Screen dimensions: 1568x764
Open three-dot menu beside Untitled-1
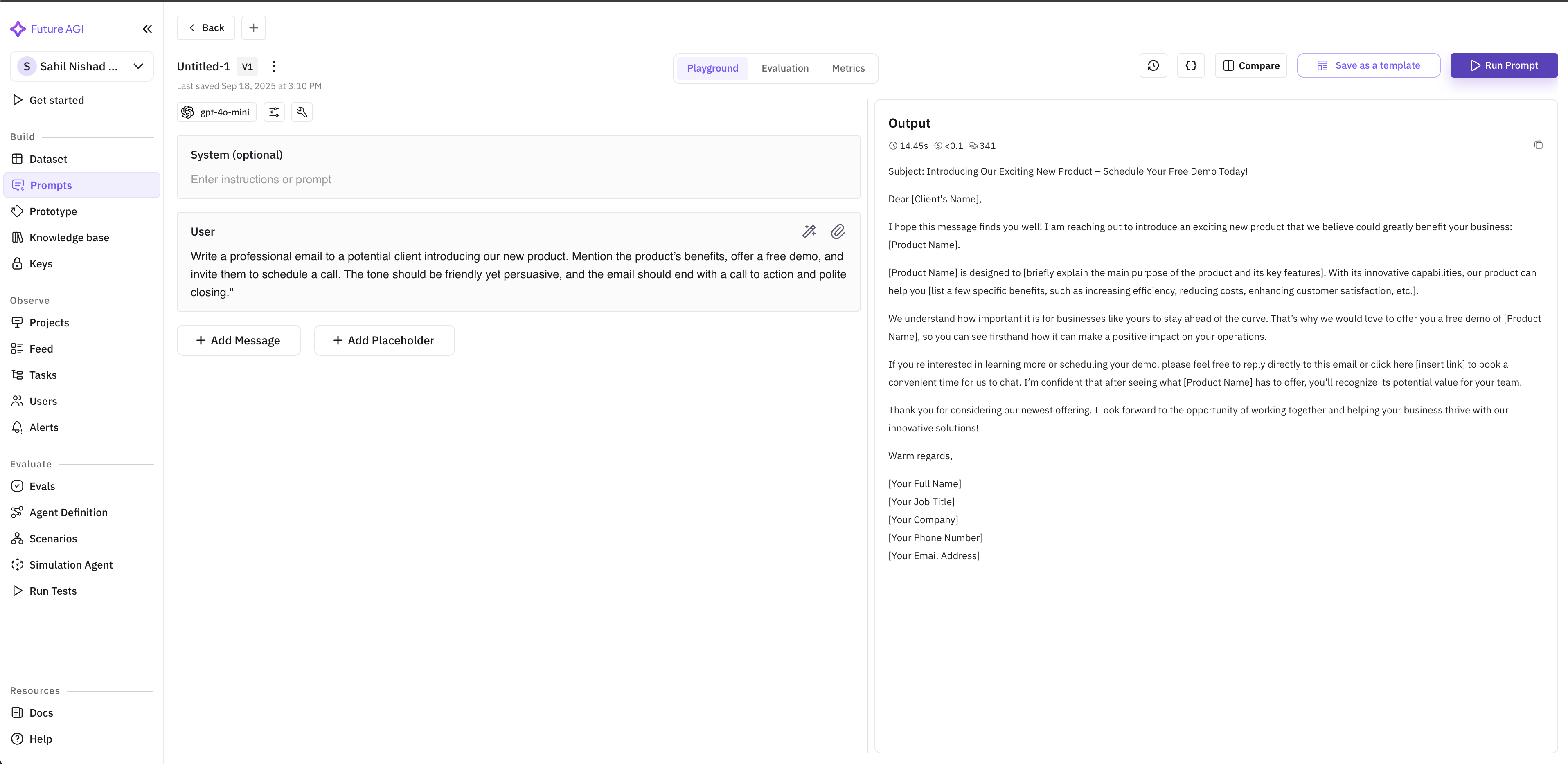[274, 66]
